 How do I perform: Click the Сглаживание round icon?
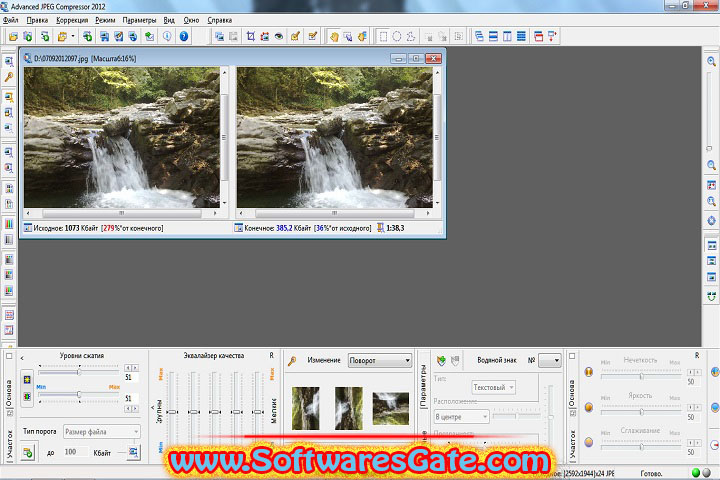coord(589,442)
